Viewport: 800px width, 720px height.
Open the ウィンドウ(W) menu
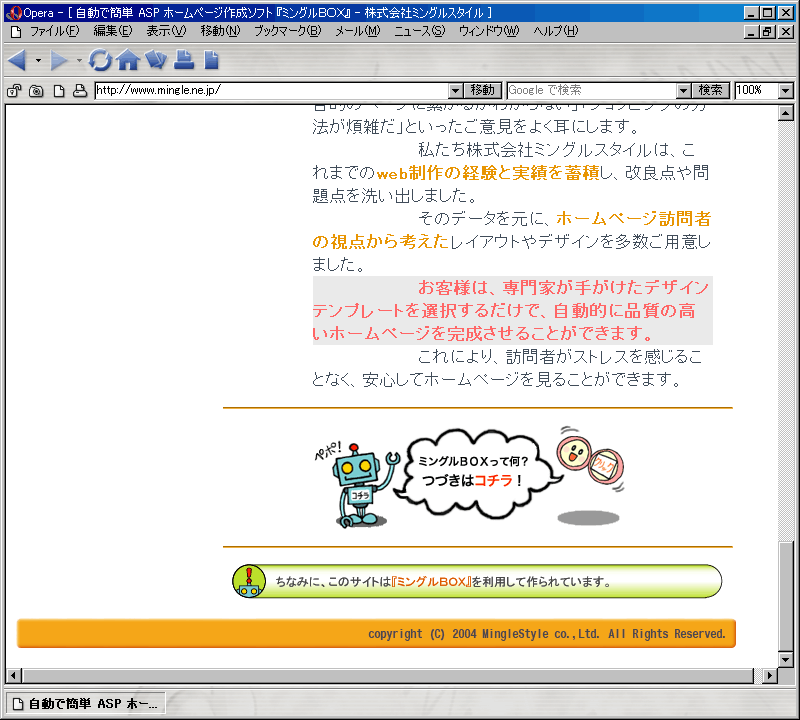[489, 31]
